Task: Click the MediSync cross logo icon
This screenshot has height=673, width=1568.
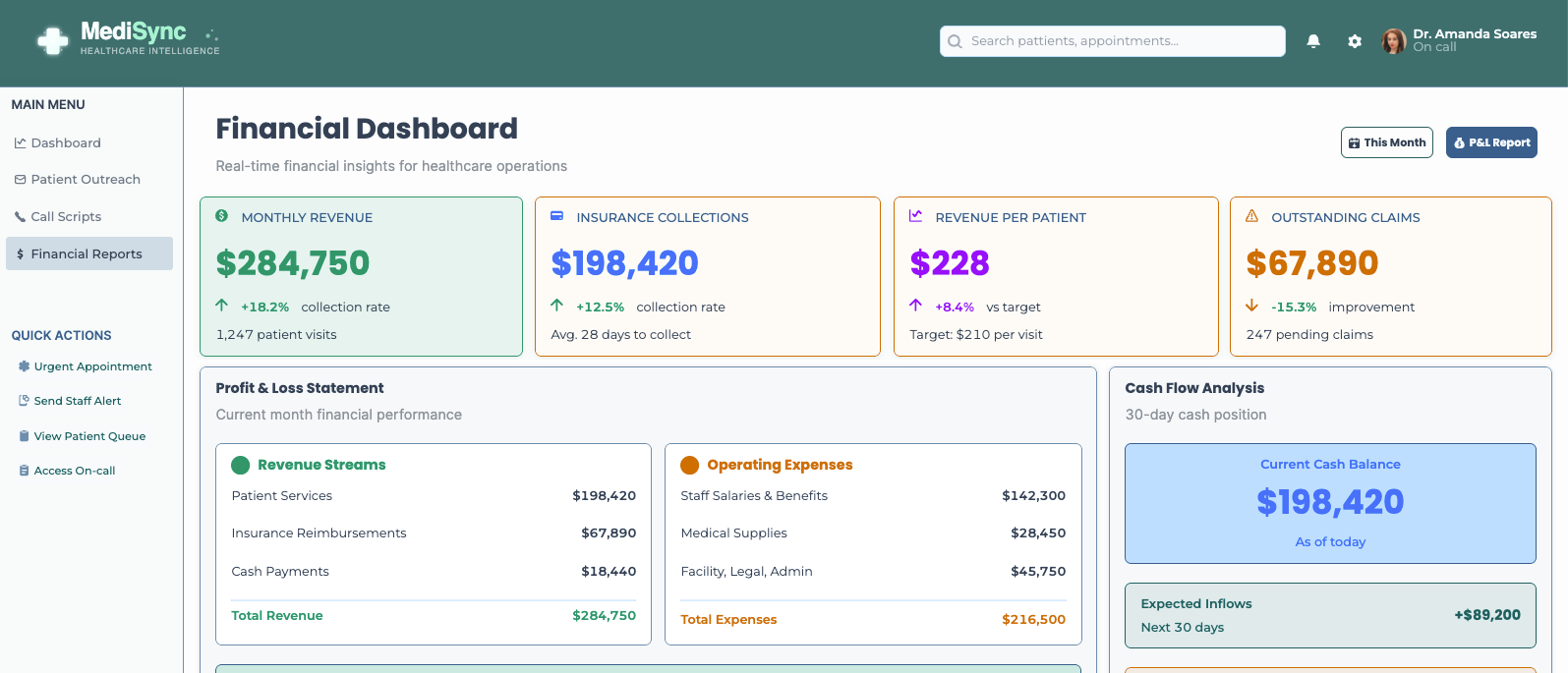Action: point(52,41)
